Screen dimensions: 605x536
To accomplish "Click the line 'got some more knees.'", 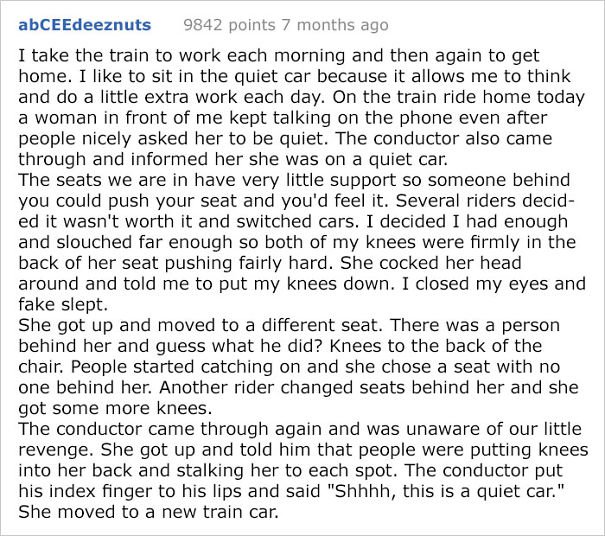I will pos(115,408).
